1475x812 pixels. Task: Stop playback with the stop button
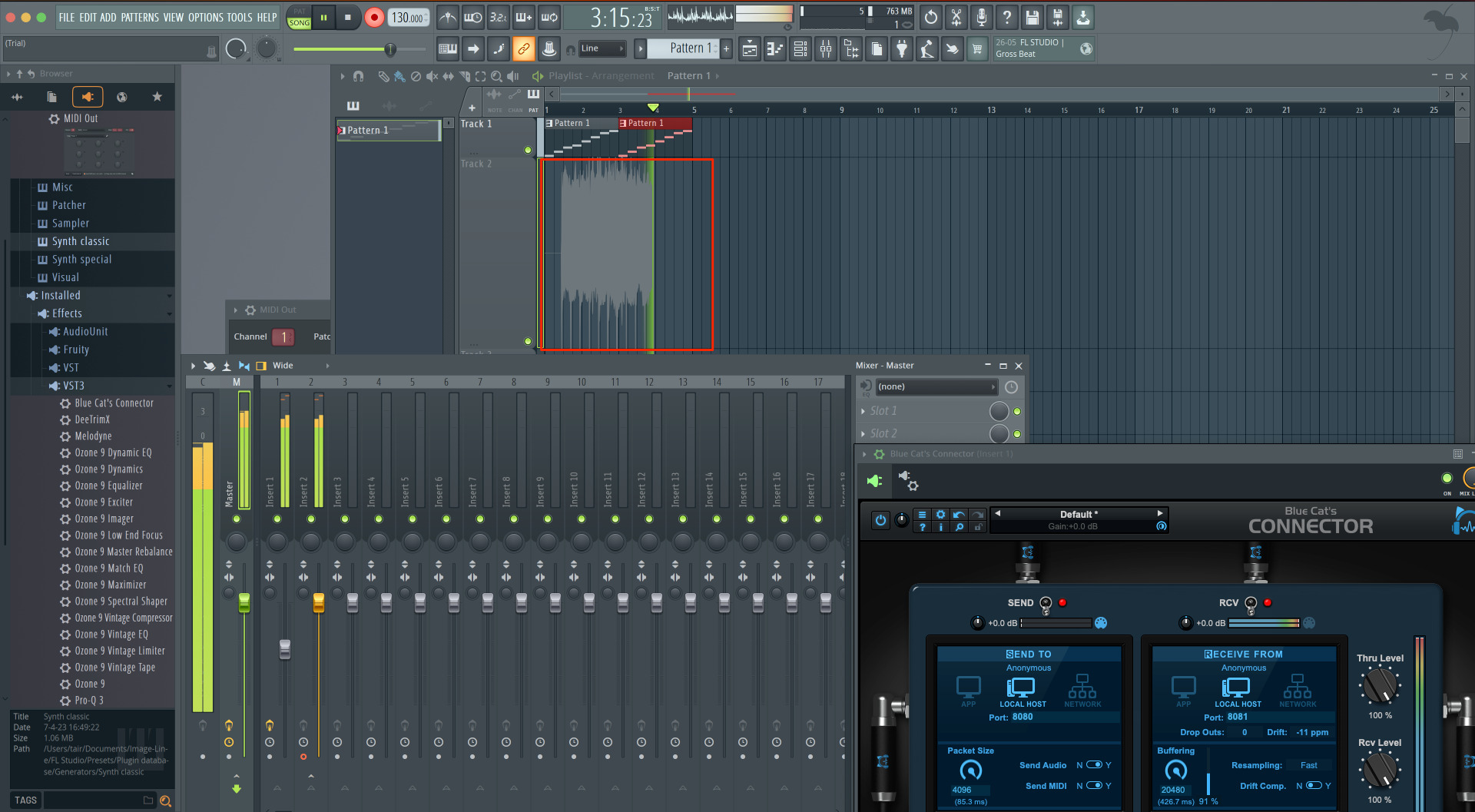click(348, 18)
